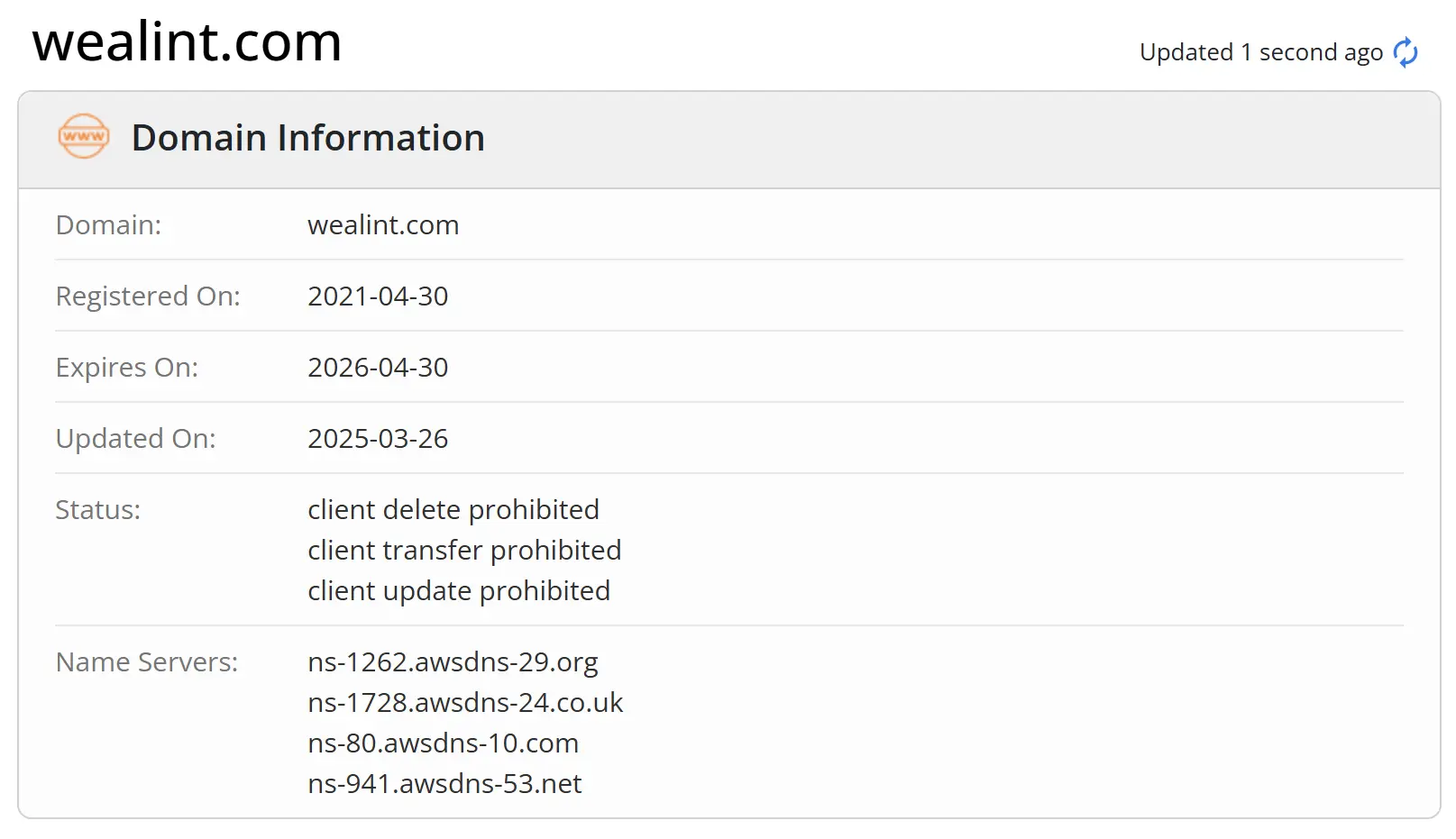Click the client transfer prohibited status
The height and width of the screenshot is (839, 1456).
(464, 550)
